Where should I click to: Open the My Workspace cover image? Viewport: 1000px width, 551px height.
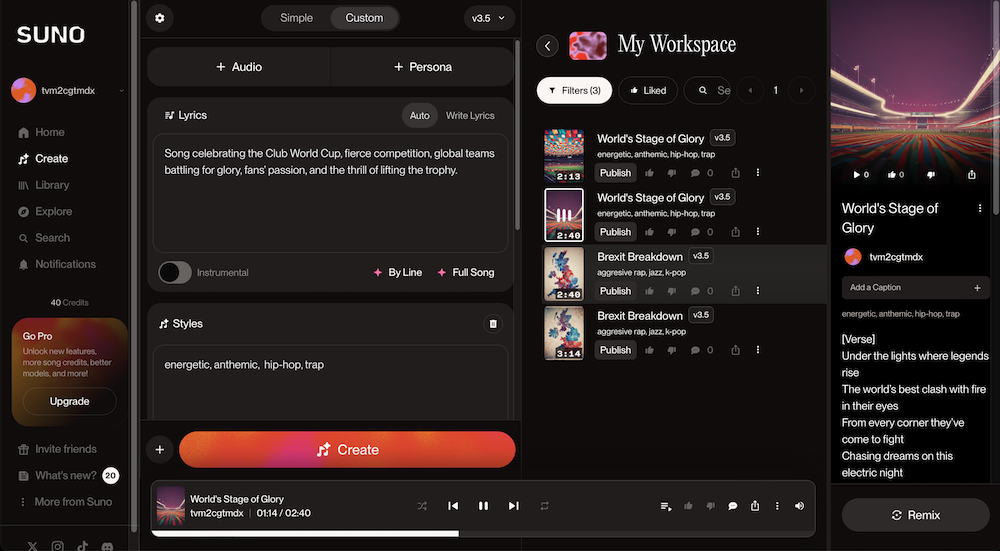(587, 45)
